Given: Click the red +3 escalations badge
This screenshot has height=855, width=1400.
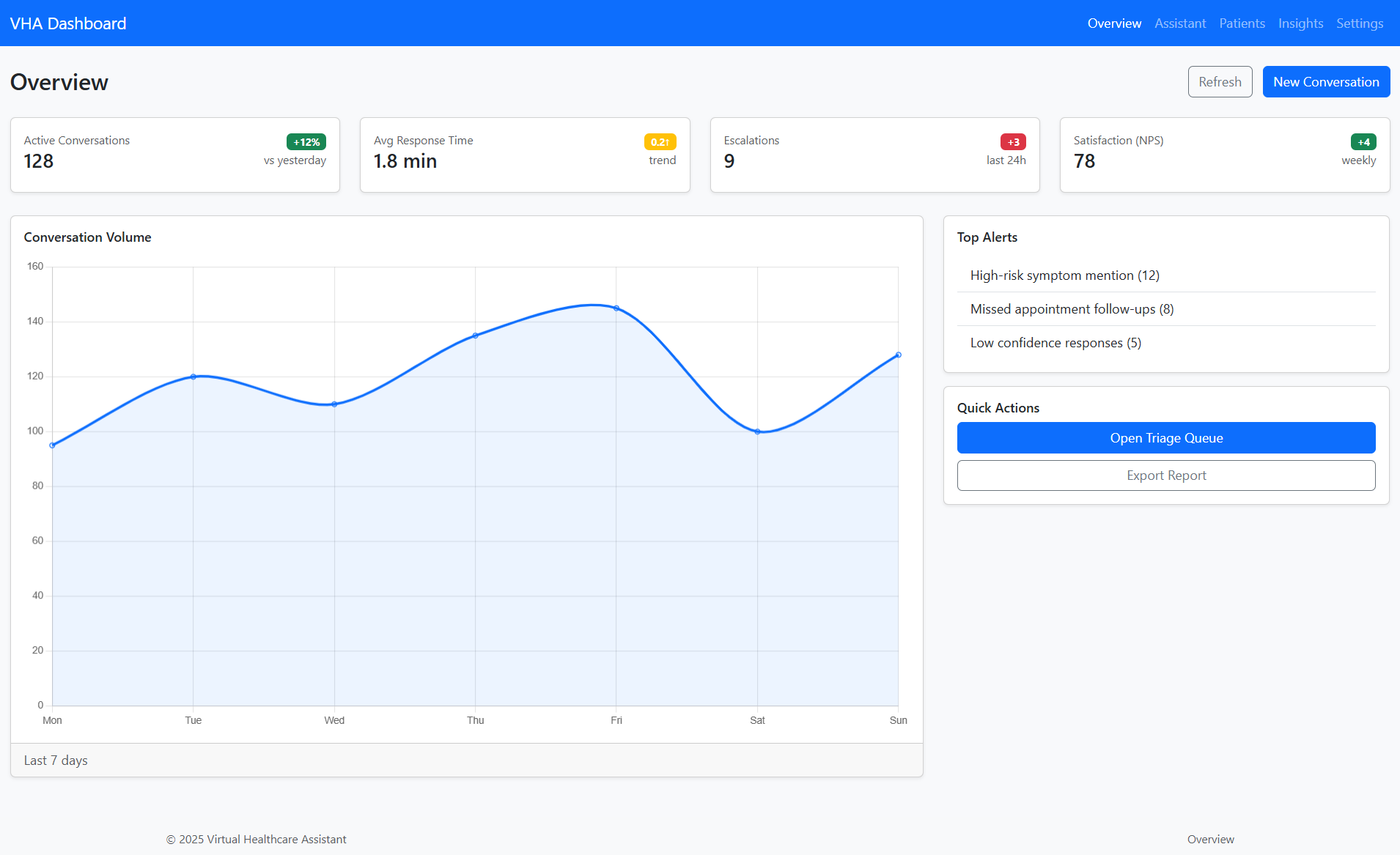Looking at the screenshot, I should point(1012,142).
